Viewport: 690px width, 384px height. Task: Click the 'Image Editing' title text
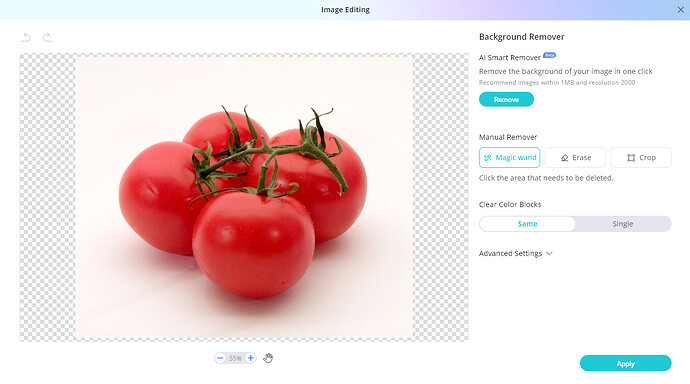[x=345, y=10]
